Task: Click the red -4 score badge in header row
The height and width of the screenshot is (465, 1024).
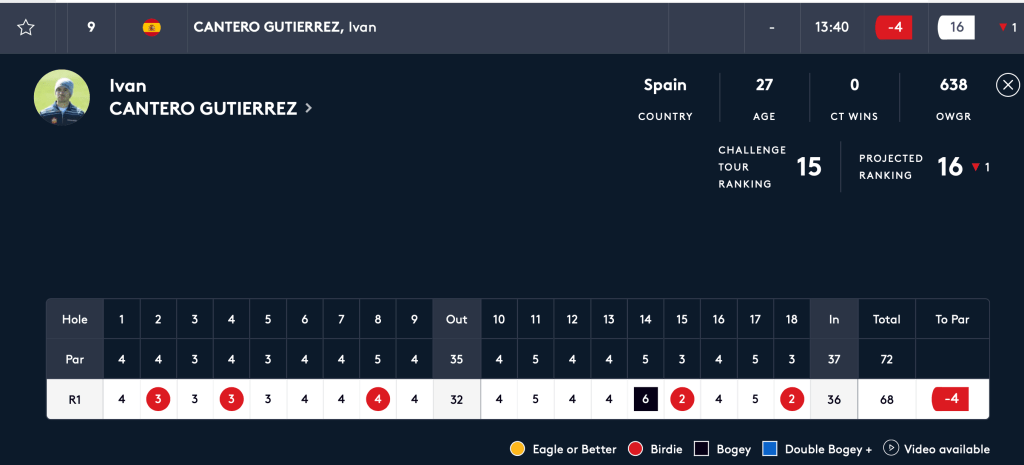Action: (x=893, y=27)
